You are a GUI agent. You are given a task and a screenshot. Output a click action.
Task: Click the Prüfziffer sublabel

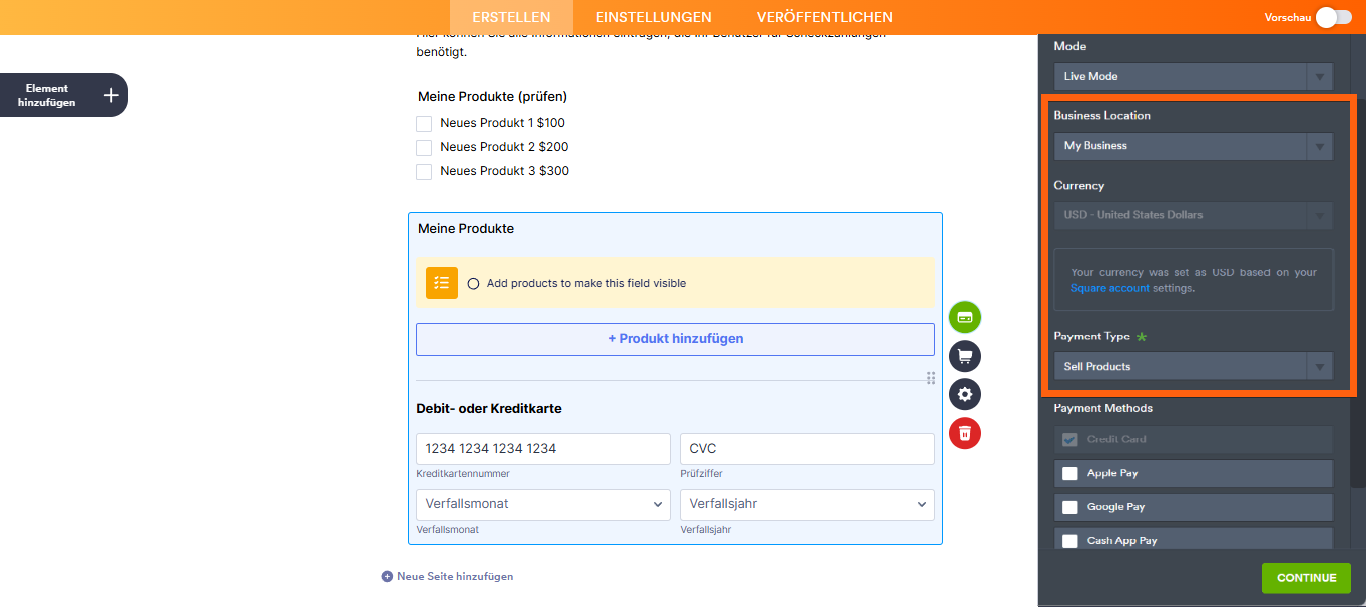pyautogui.click(x=701, y=474)
